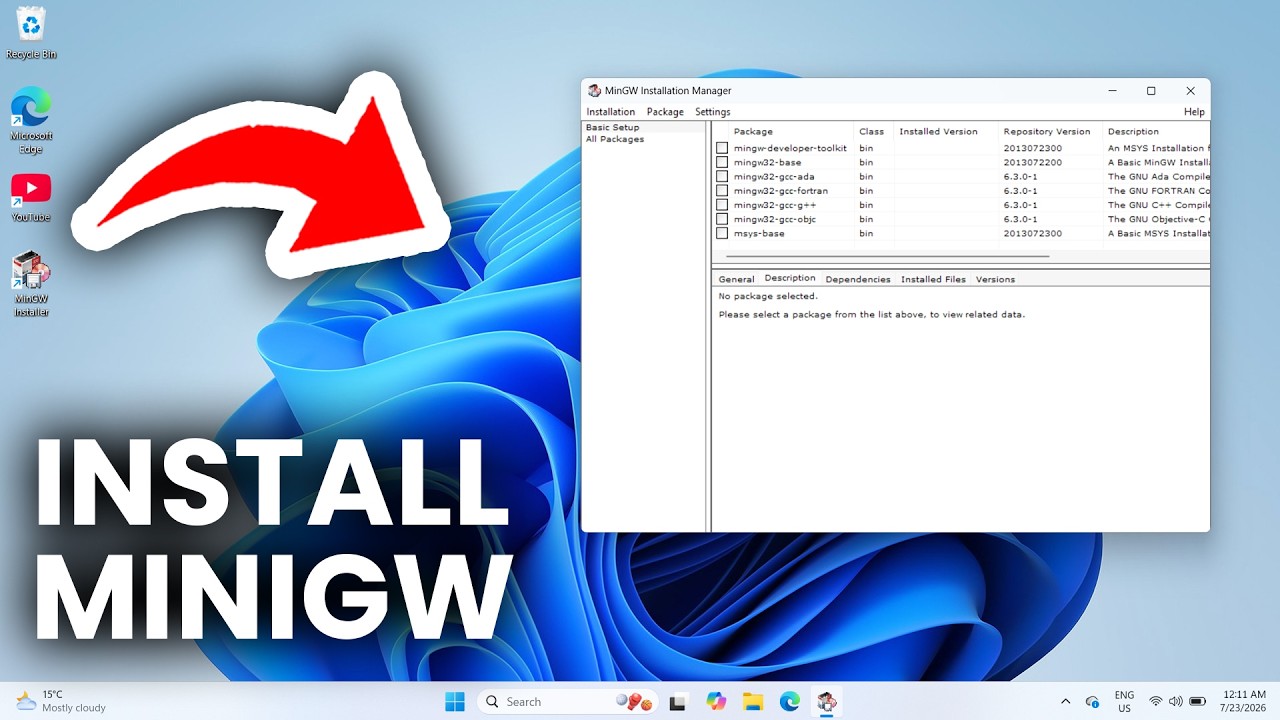1280x720 pixels.
Task: Open the clock showing 12:11 AM
Action: (x=1244, y=701)
